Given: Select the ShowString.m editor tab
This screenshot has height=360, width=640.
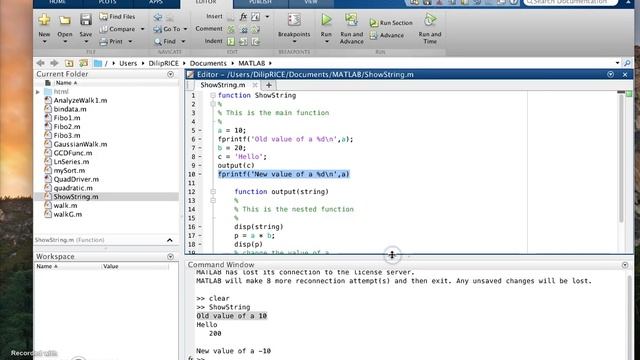Looking at the screenshot, I should point(222,85).
